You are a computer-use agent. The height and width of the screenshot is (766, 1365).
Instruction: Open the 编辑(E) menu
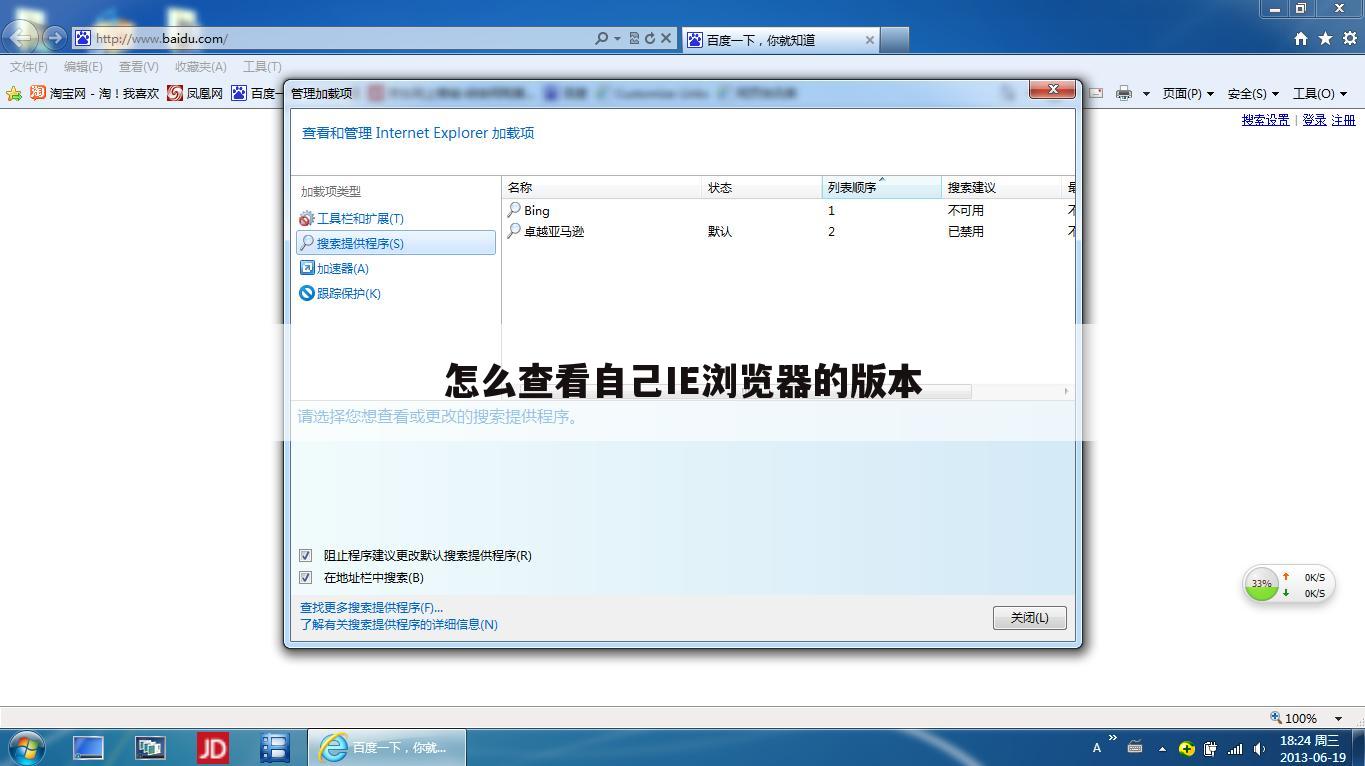point(83,66)
